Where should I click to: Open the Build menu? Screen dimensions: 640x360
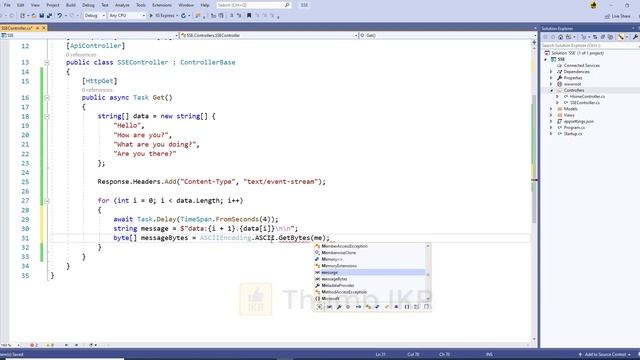click(x=71, y=5)
